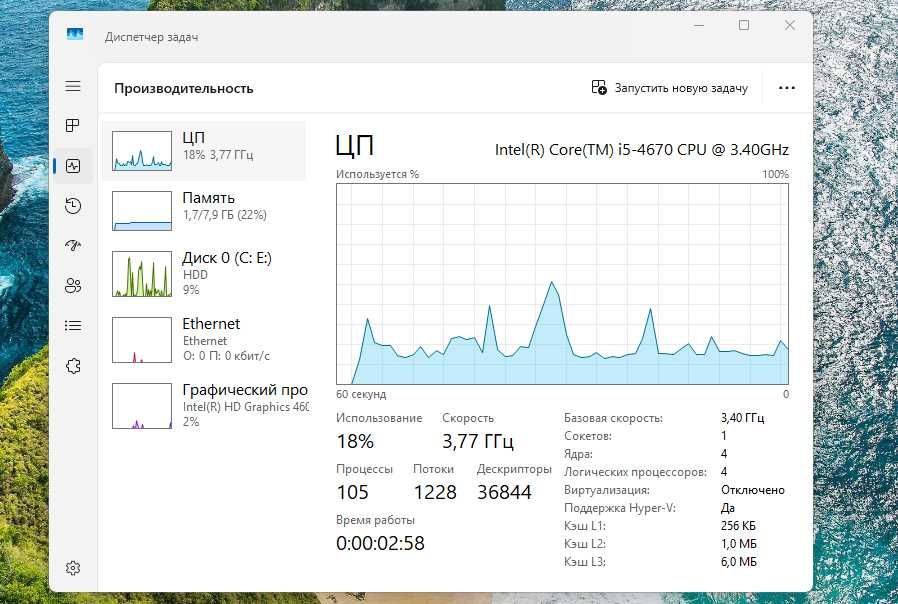Click the '60 секунд' graph axis label
The height and width of the screenshot is (604, 898).
coord(361,394)
